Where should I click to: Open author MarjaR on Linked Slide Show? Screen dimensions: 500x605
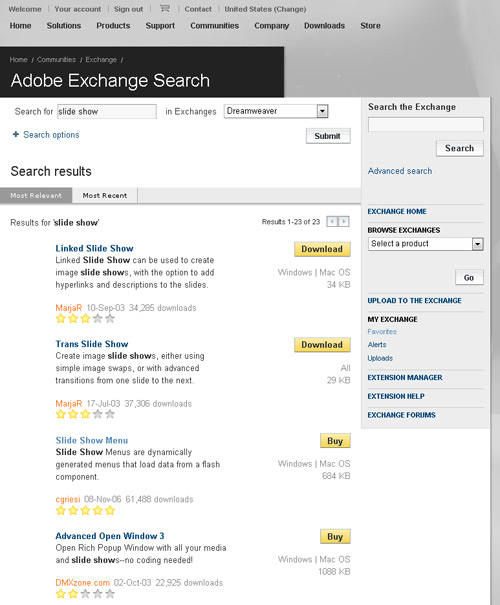pos(69,308)
